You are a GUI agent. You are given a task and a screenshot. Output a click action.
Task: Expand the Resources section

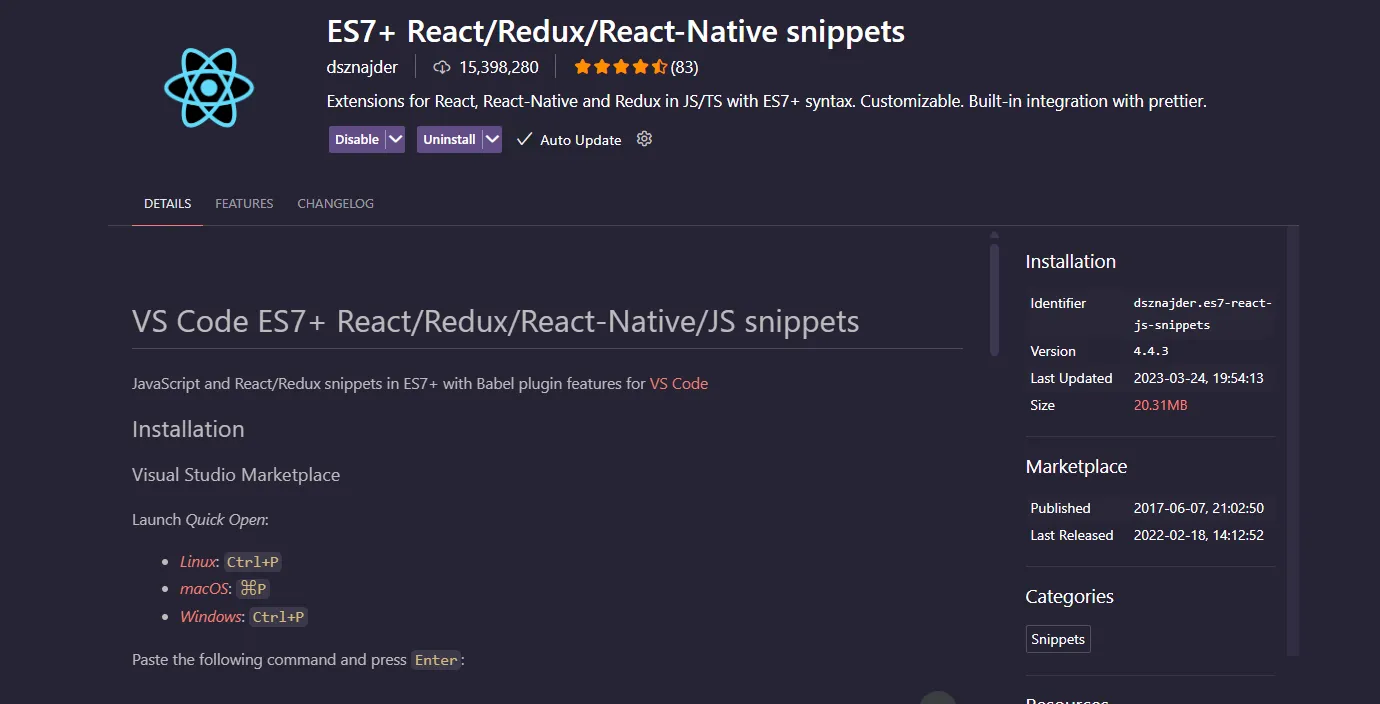coord(1066,698)
